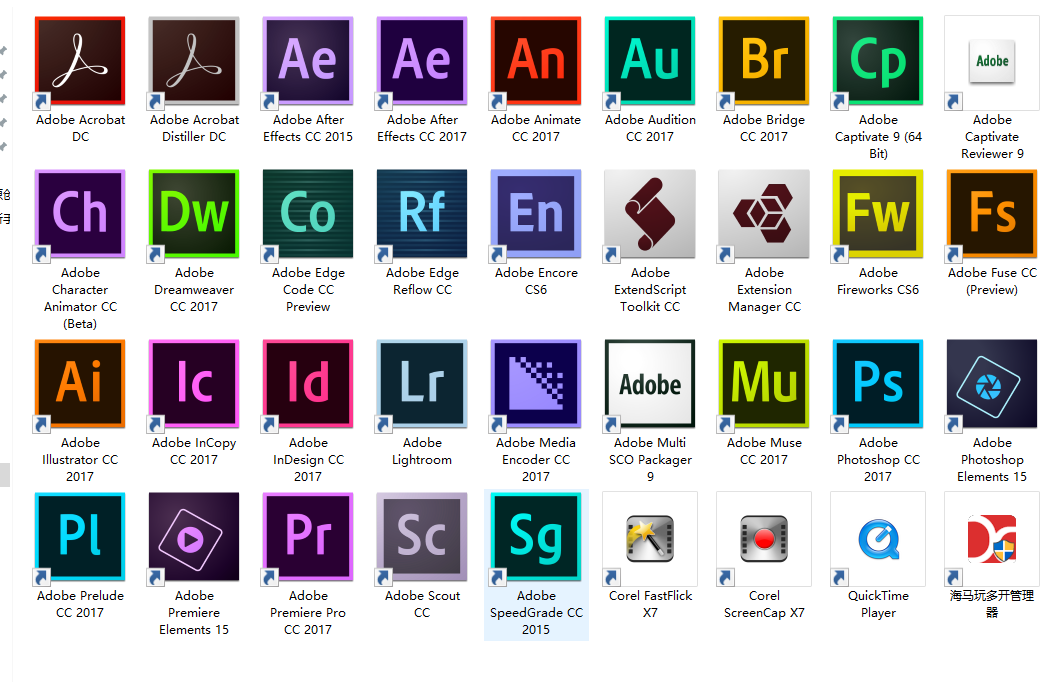1057x682 pixels.
Task: Select the Character Animator CC (Beta) icon
Action: point(80,214)
